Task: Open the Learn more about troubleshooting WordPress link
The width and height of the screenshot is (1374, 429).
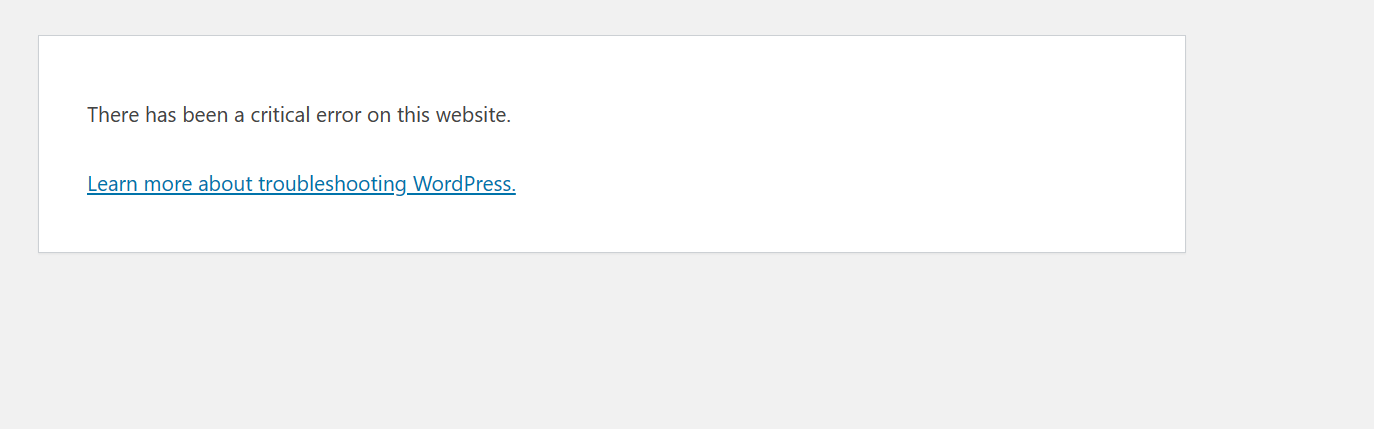Action: (x=301, y=184)
